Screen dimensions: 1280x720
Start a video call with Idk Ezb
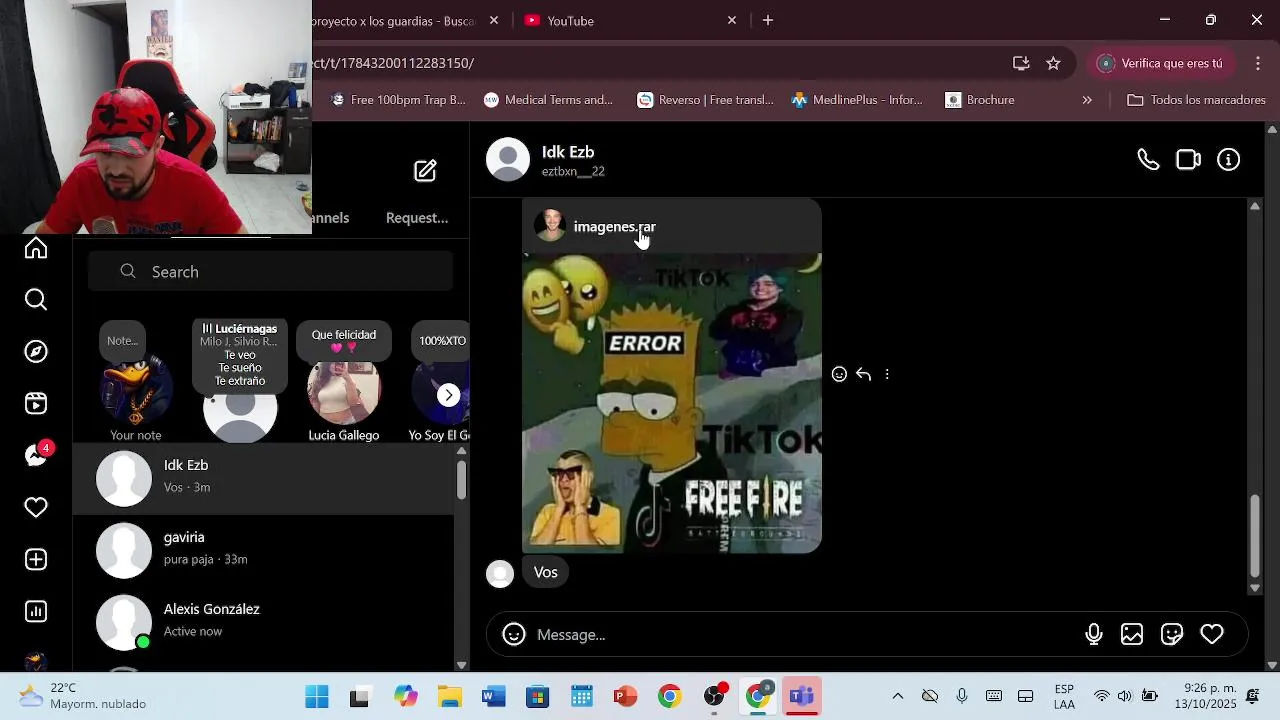click(x=1188, y=160)
